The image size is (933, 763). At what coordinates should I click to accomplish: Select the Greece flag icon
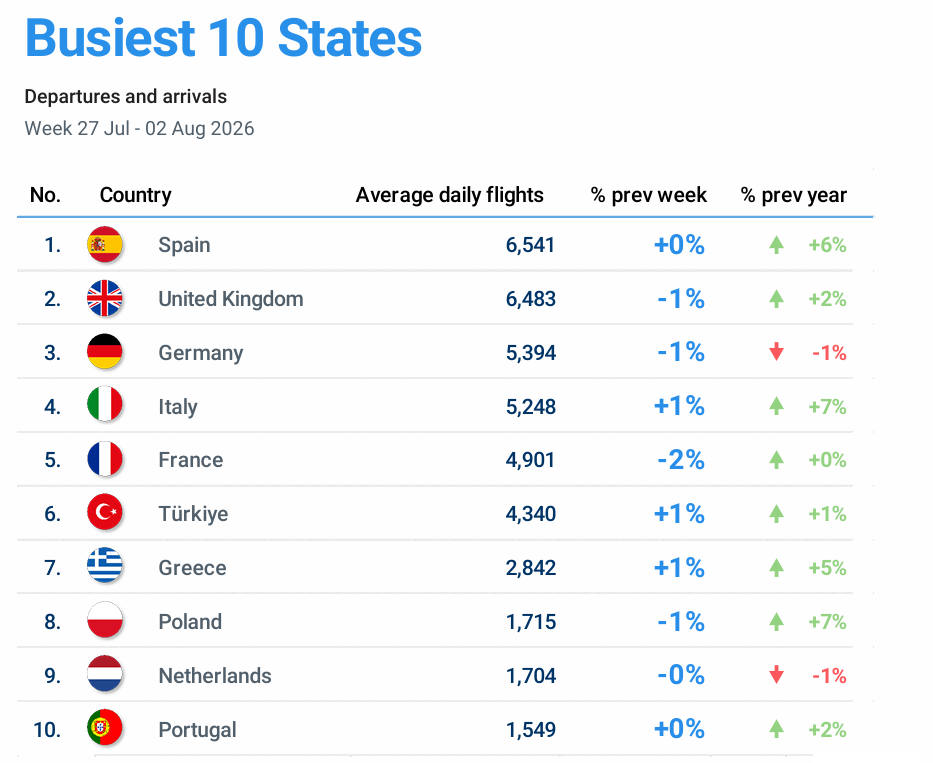point(105,565)
